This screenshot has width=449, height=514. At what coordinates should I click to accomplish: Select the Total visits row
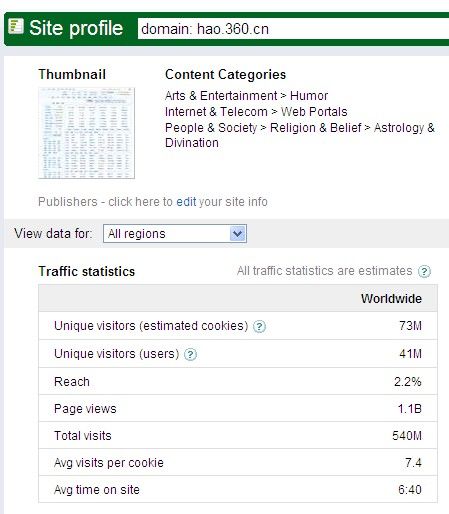238,435
